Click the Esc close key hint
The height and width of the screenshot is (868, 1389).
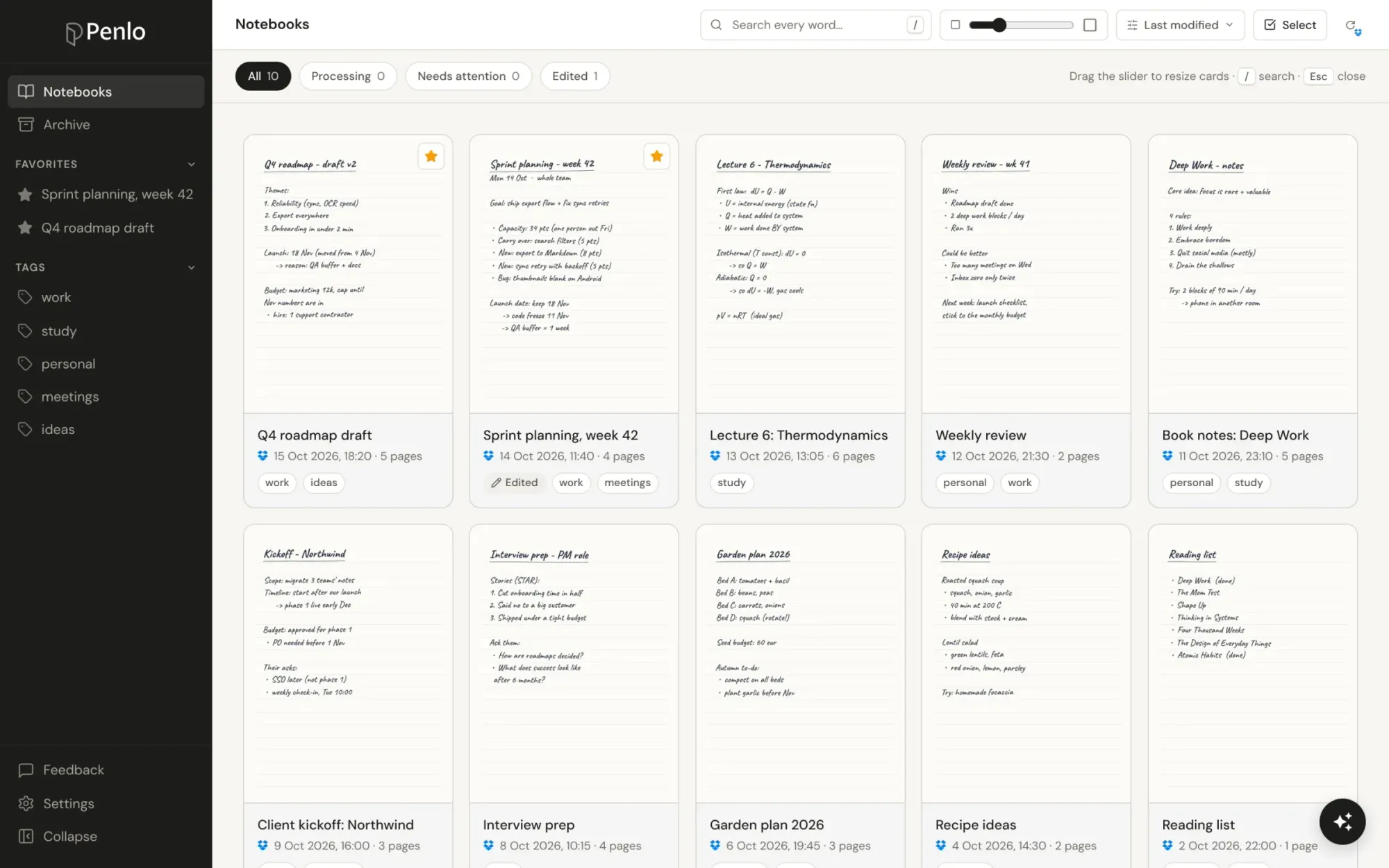(1317, 76)
